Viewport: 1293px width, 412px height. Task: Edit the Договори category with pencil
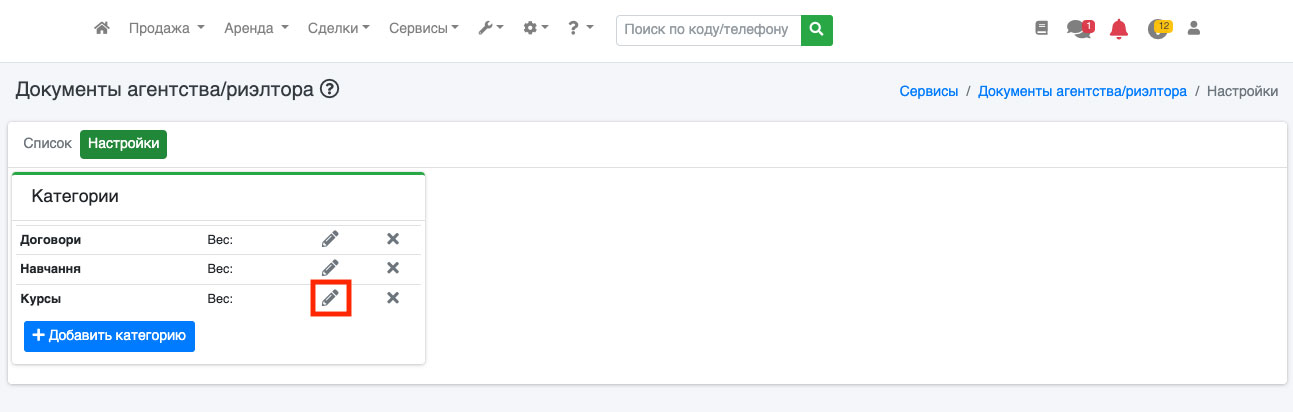[330, 239]
